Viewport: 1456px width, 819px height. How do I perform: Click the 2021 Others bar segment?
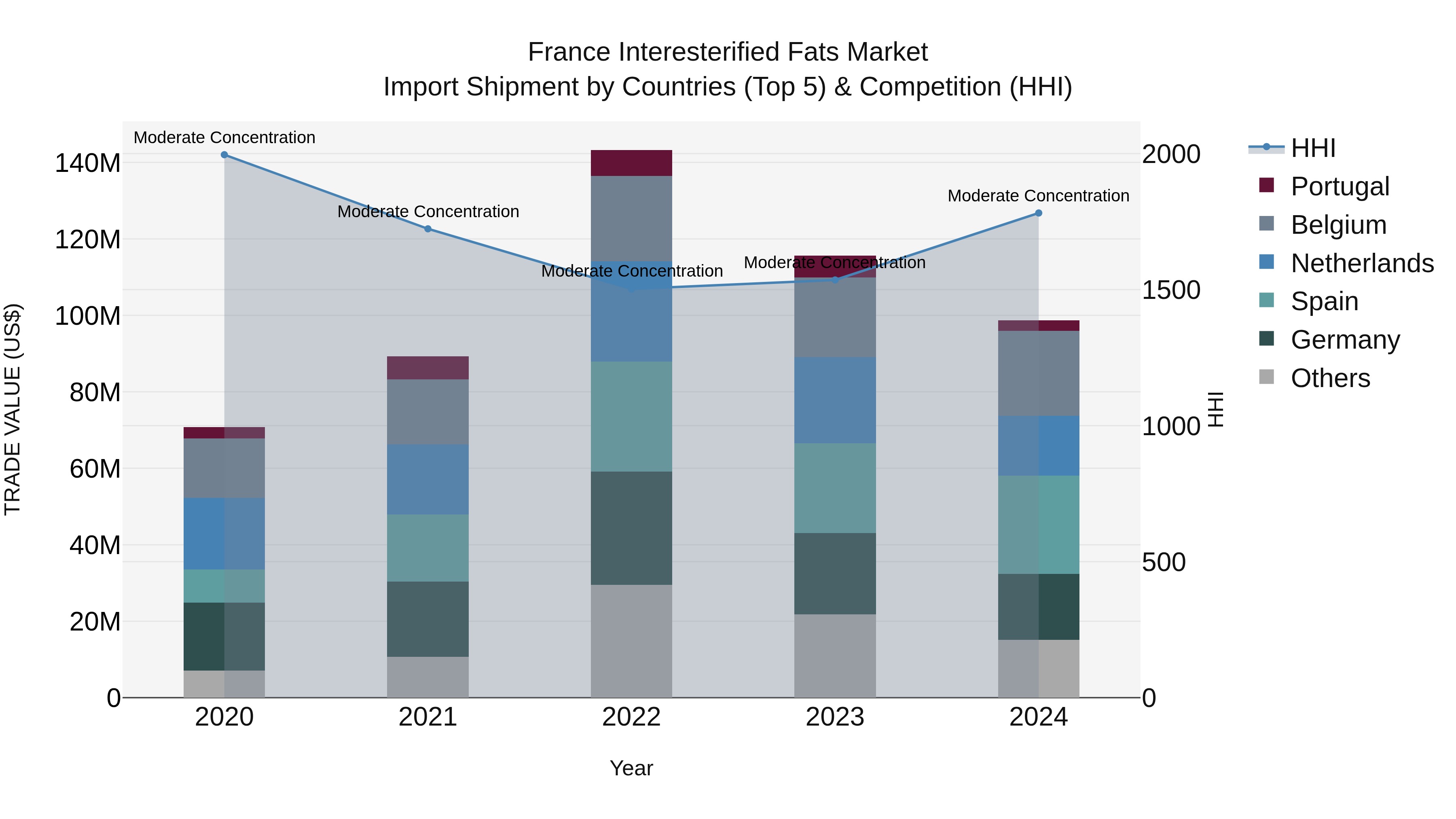[x=428, y=677]
